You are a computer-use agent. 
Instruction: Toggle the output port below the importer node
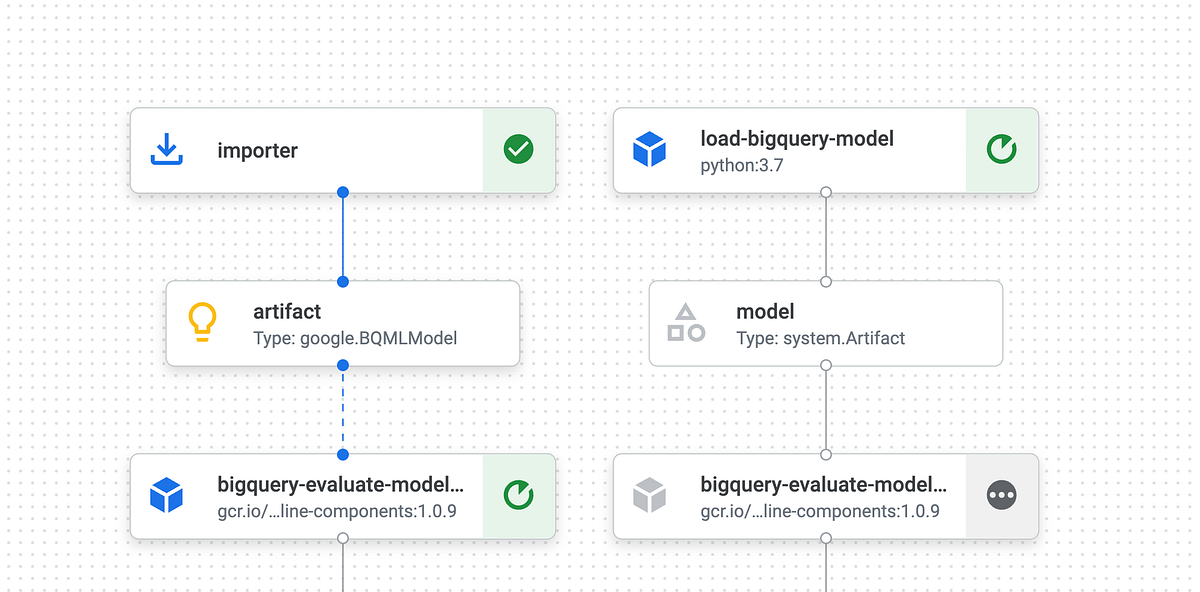pos(343,191)
